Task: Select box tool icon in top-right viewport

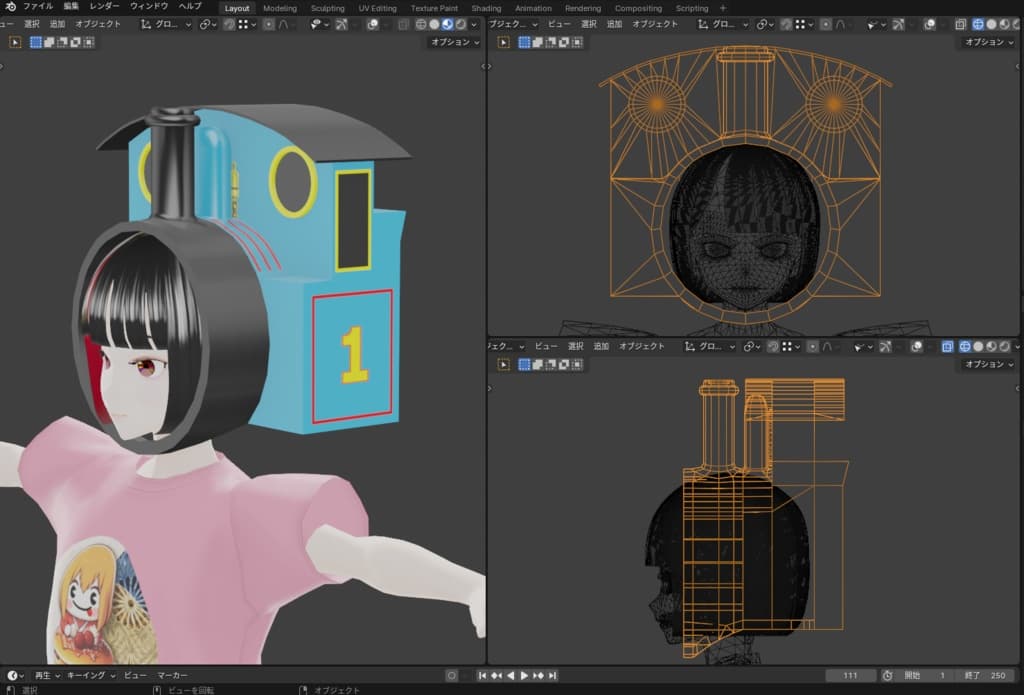Action: 504,42
